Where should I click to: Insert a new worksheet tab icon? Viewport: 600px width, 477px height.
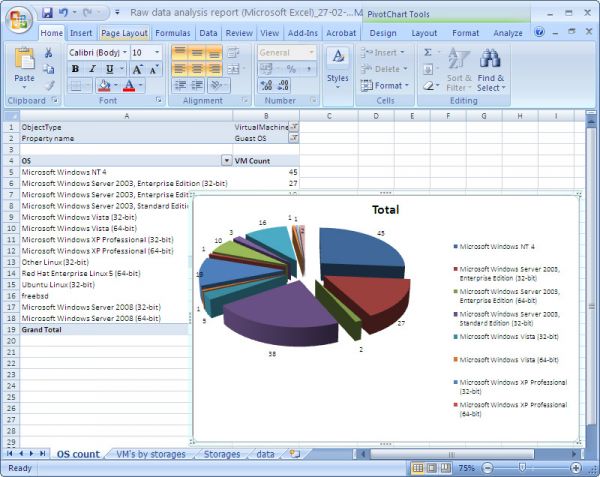coord(294,454)
